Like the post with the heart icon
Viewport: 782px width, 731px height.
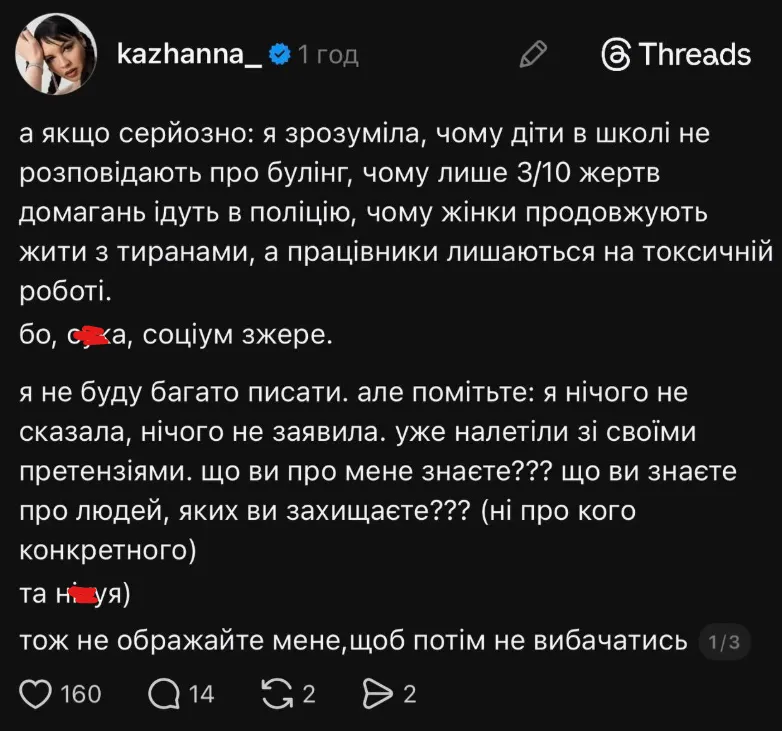click(x=37, y=692)
